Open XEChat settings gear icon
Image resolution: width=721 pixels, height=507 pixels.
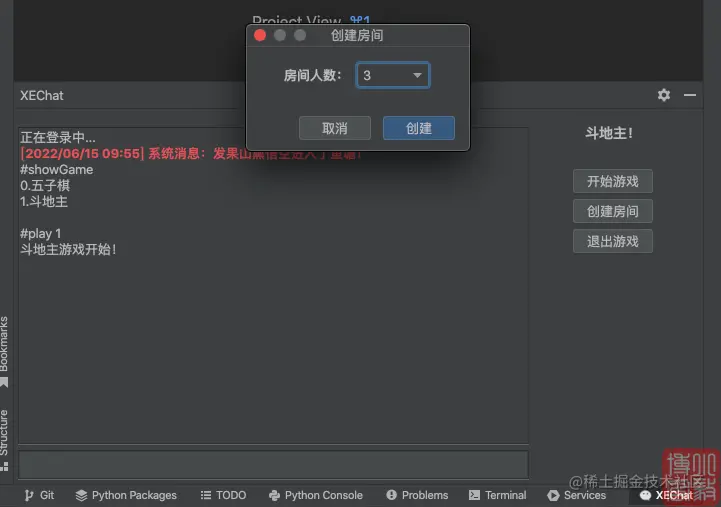pos(664,95)
